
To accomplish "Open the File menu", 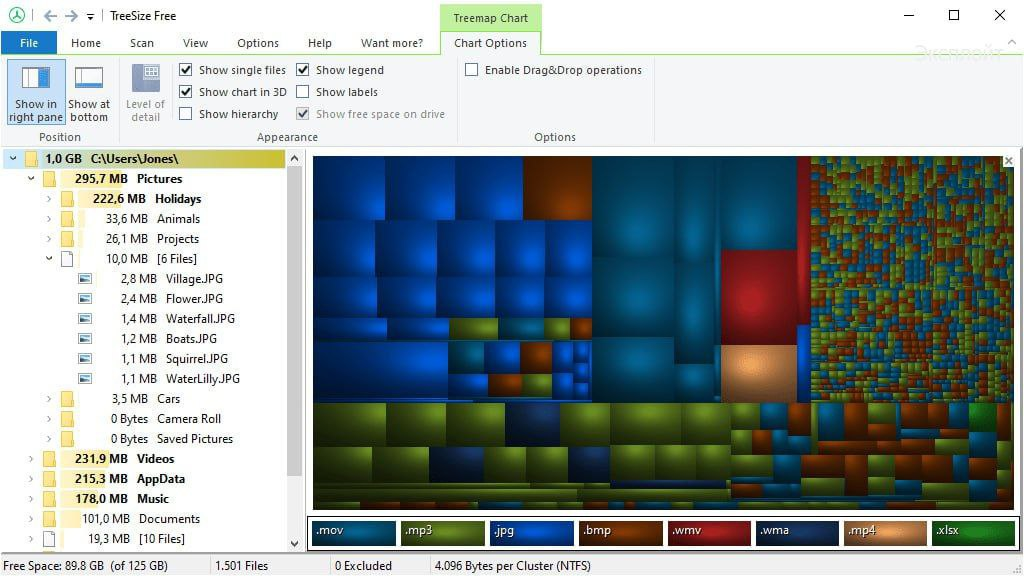I will (29, 43).
